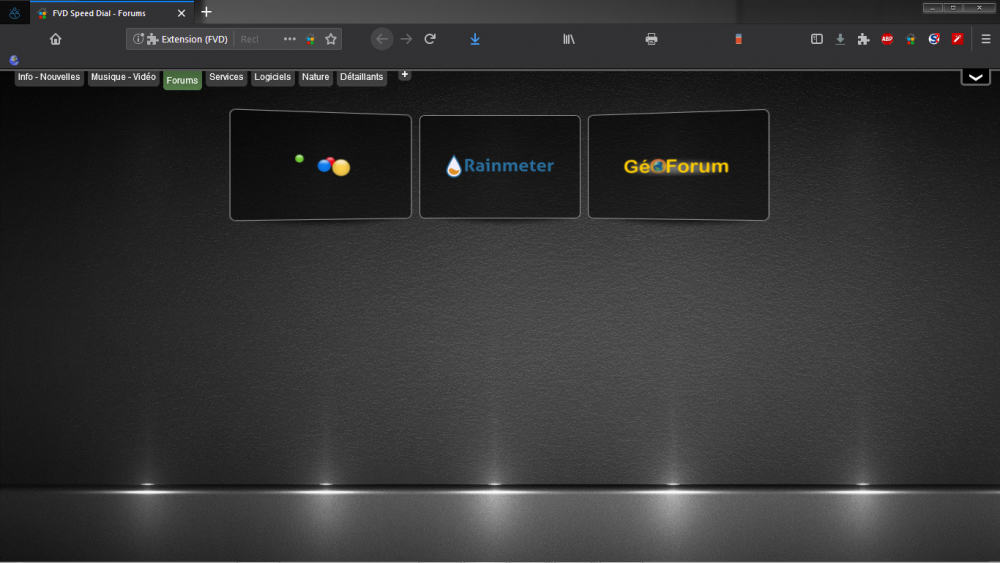Click the gray download extension icon
This screenshot has width=1000, height=563.
tap(840, 39)
